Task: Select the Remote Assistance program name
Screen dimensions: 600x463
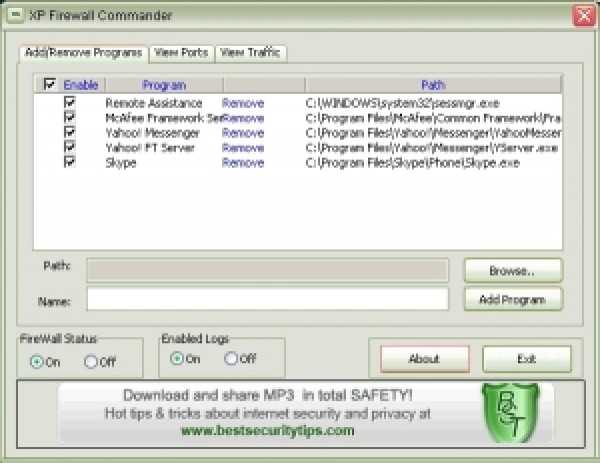Action: [154, 103]
